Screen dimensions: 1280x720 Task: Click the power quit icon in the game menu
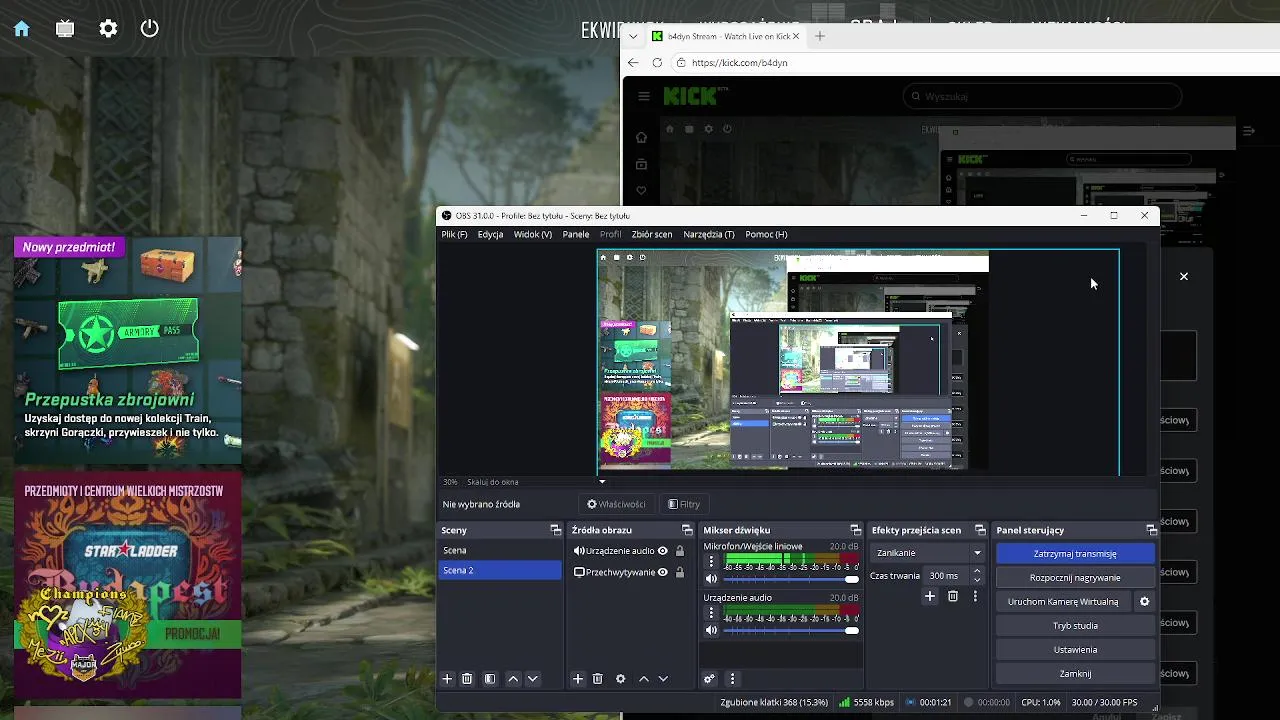click(150, 28)
